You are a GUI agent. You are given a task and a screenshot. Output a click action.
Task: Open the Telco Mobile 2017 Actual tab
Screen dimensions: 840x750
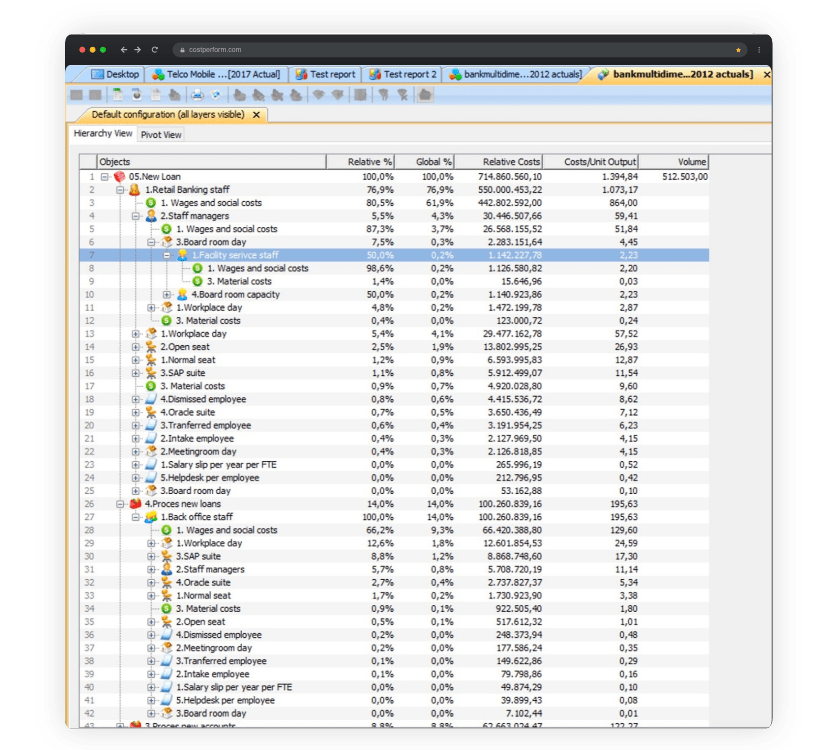click(216, 74)
